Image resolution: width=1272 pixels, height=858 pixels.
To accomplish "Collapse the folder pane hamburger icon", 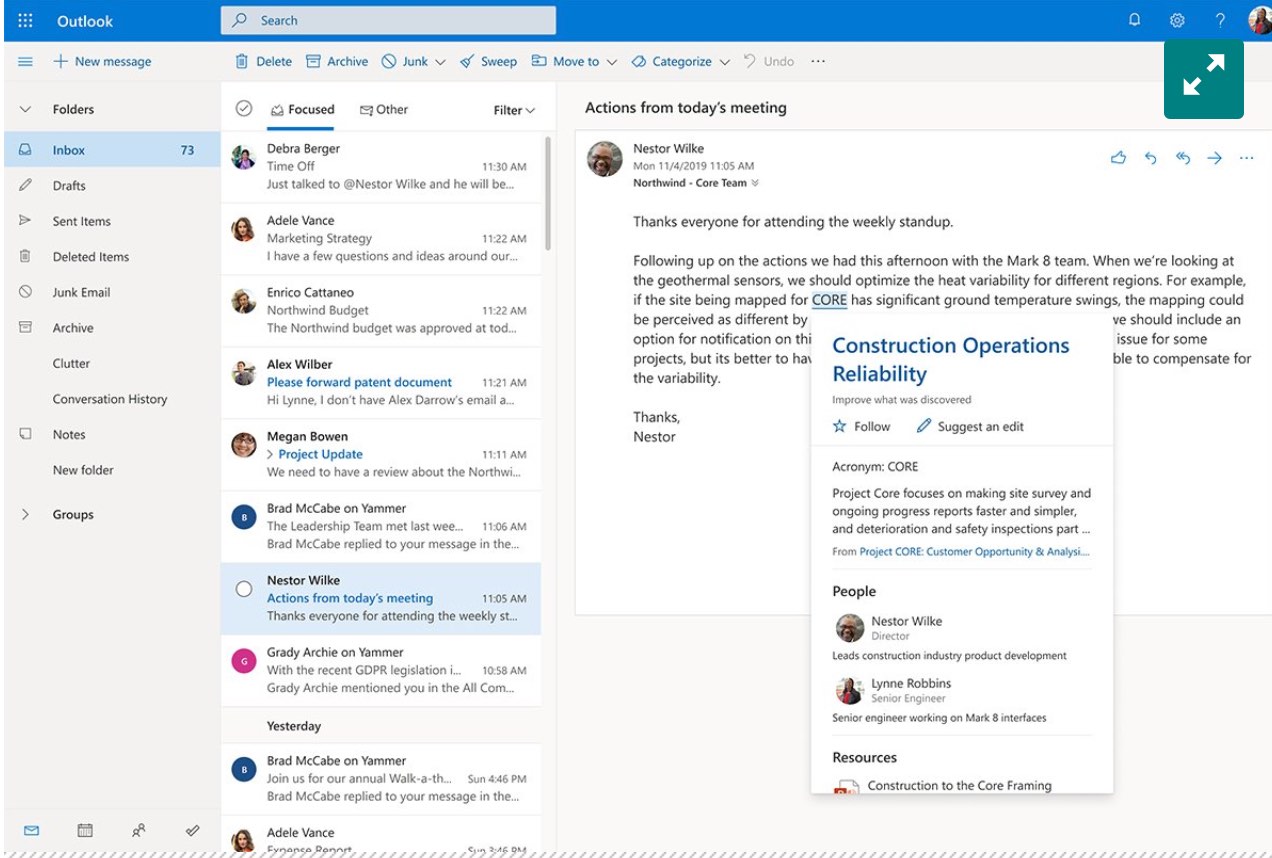I will (x=26, y=62).
